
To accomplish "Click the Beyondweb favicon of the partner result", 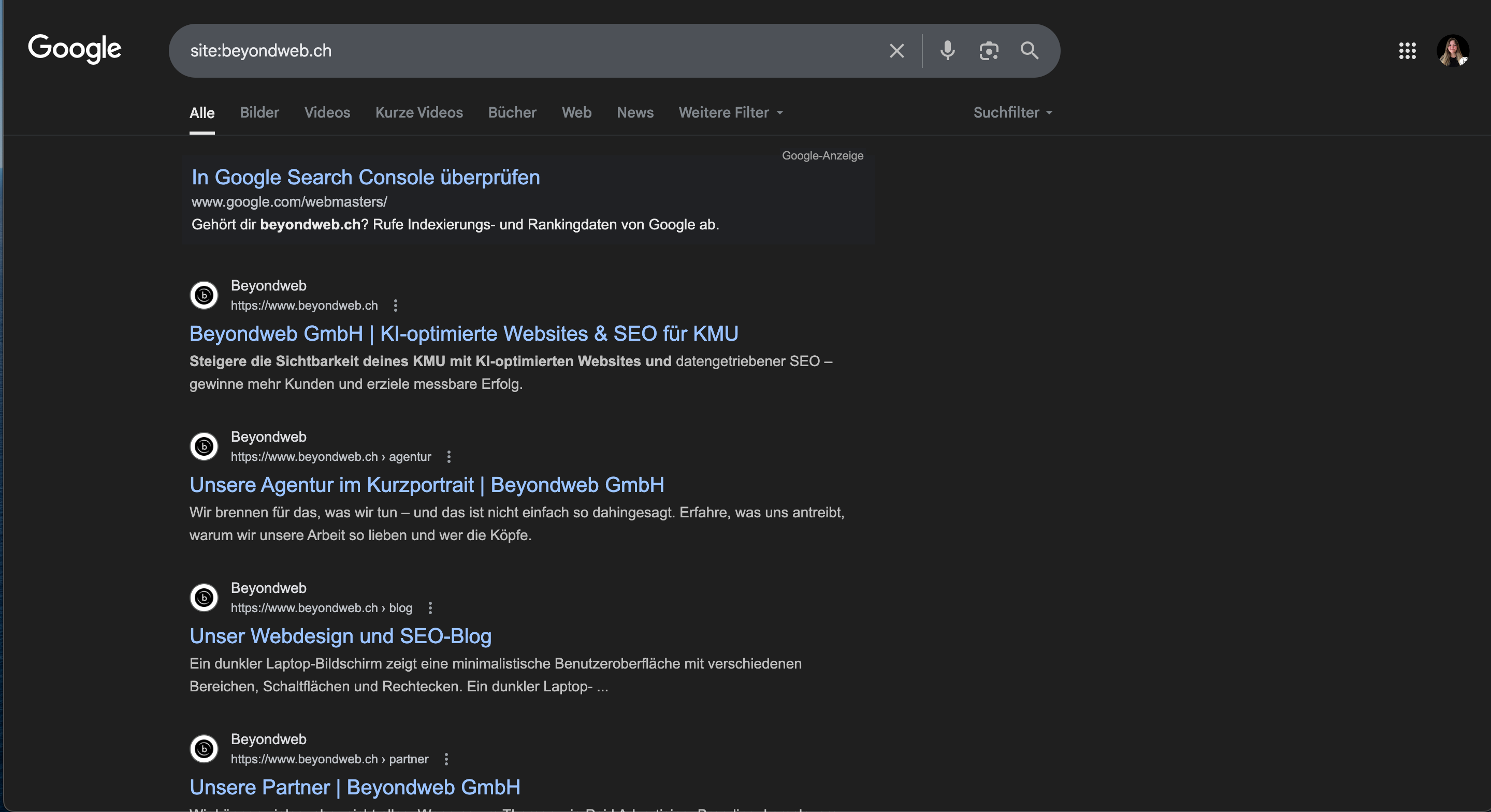I will [x=204, y=749].
